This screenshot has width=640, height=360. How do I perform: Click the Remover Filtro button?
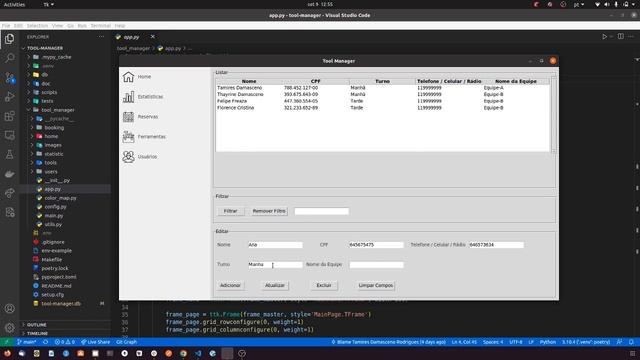pos(269,211)
